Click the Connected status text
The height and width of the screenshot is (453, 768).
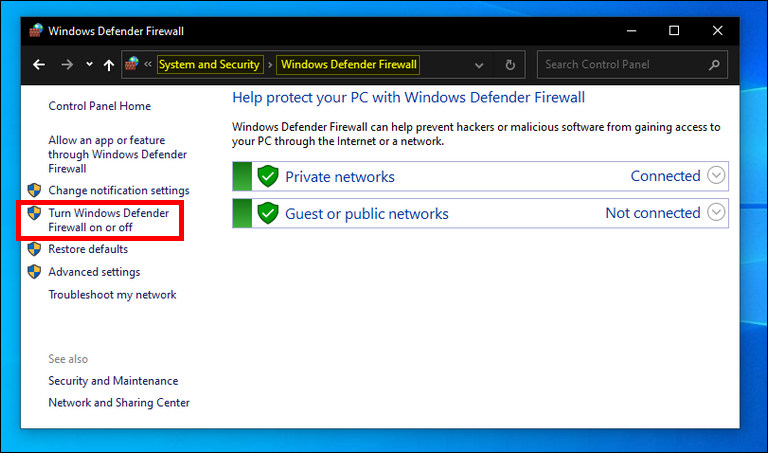[x=665, y=176]
